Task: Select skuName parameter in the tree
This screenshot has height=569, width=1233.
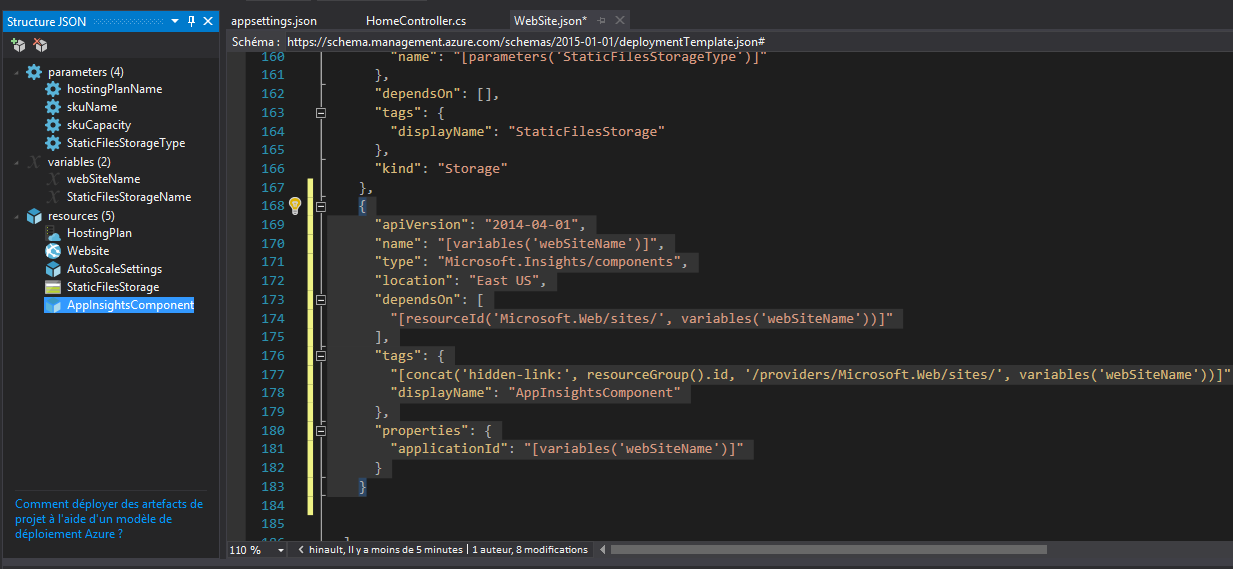Action: [92, 107]
